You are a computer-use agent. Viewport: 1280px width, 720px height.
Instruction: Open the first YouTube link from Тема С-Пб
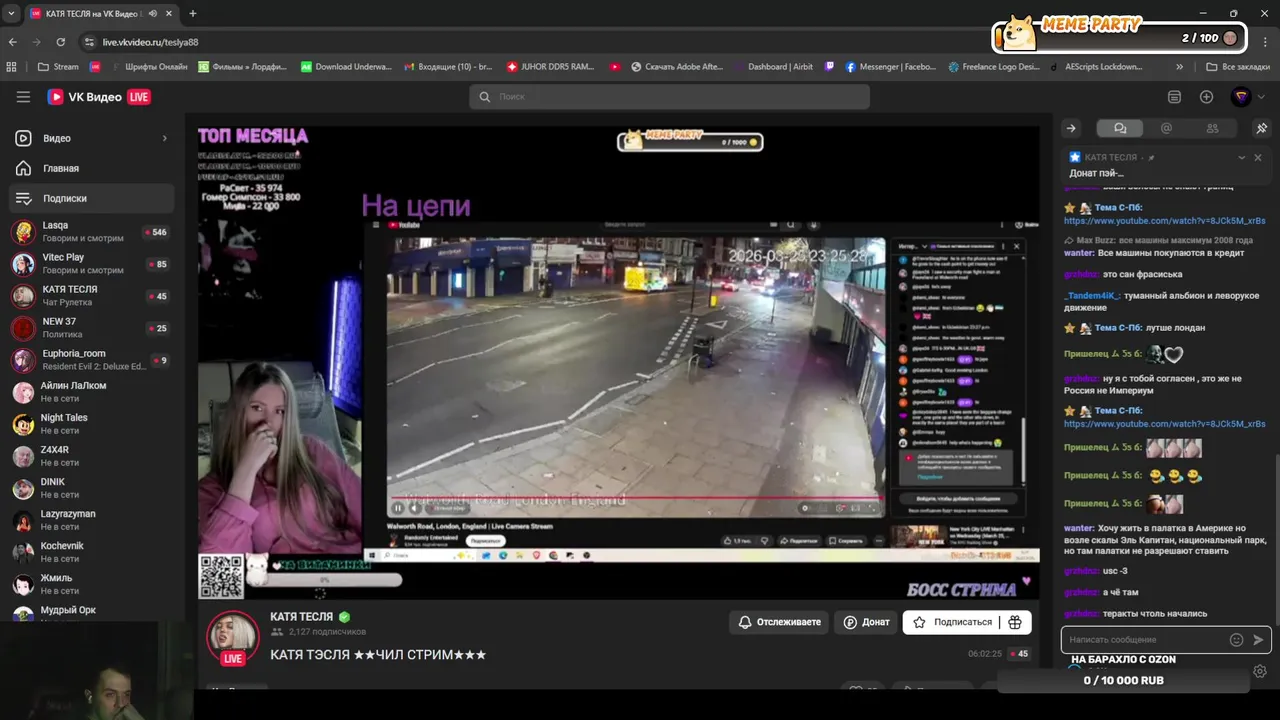[1164, 221]
